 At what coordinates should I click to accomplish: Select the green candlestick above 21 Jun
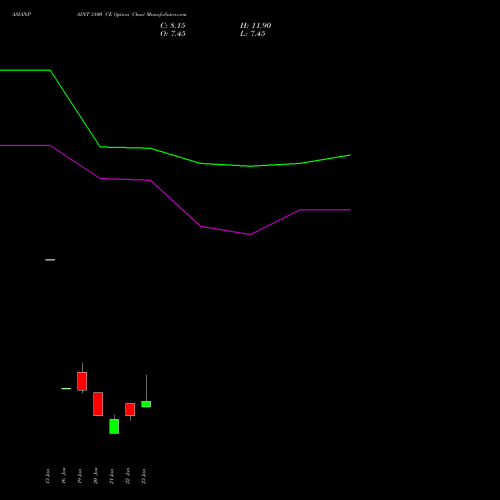pyautogui.click(x=114, y=426)
